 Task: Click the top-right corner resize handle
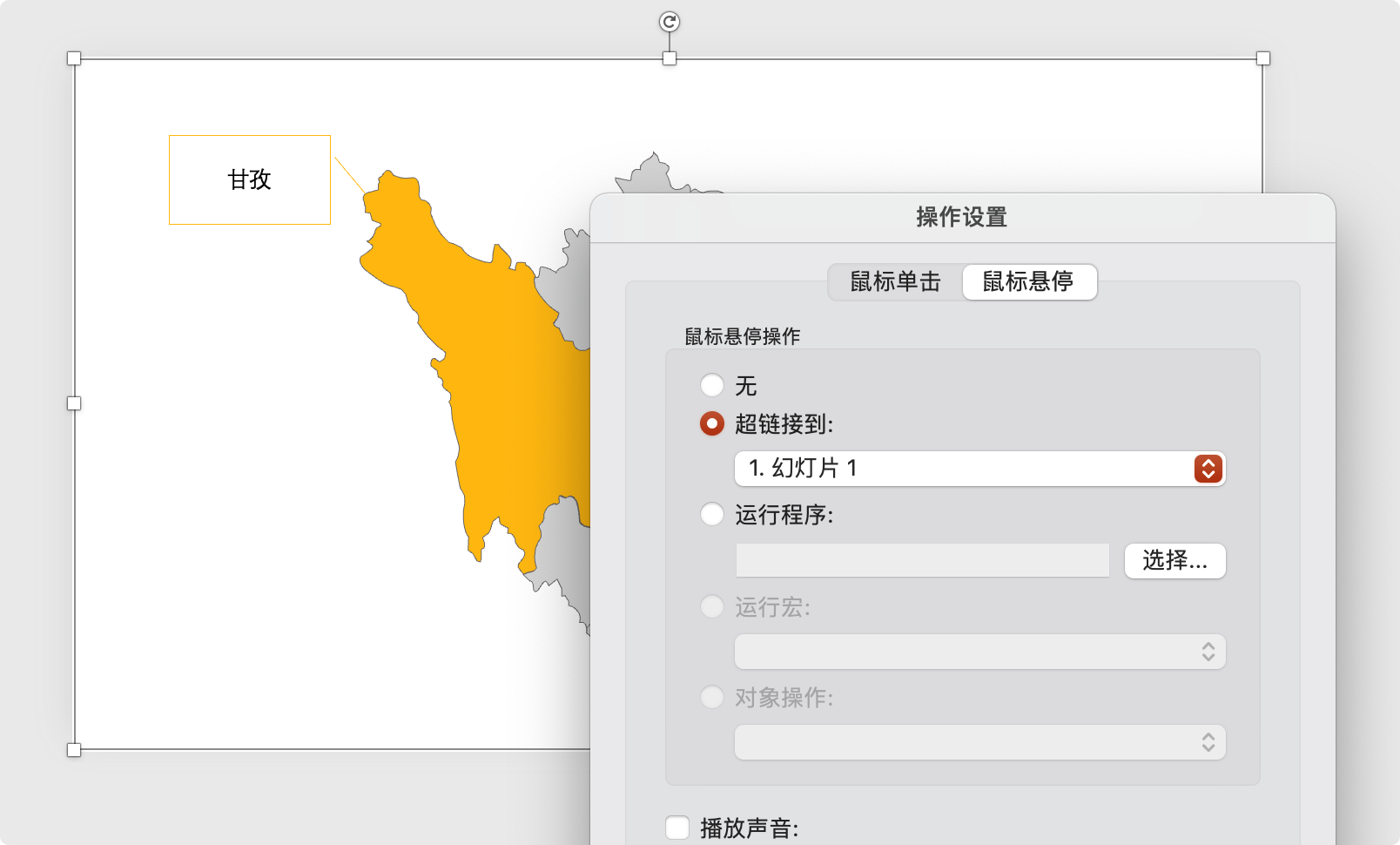[x=1262, y=58]
